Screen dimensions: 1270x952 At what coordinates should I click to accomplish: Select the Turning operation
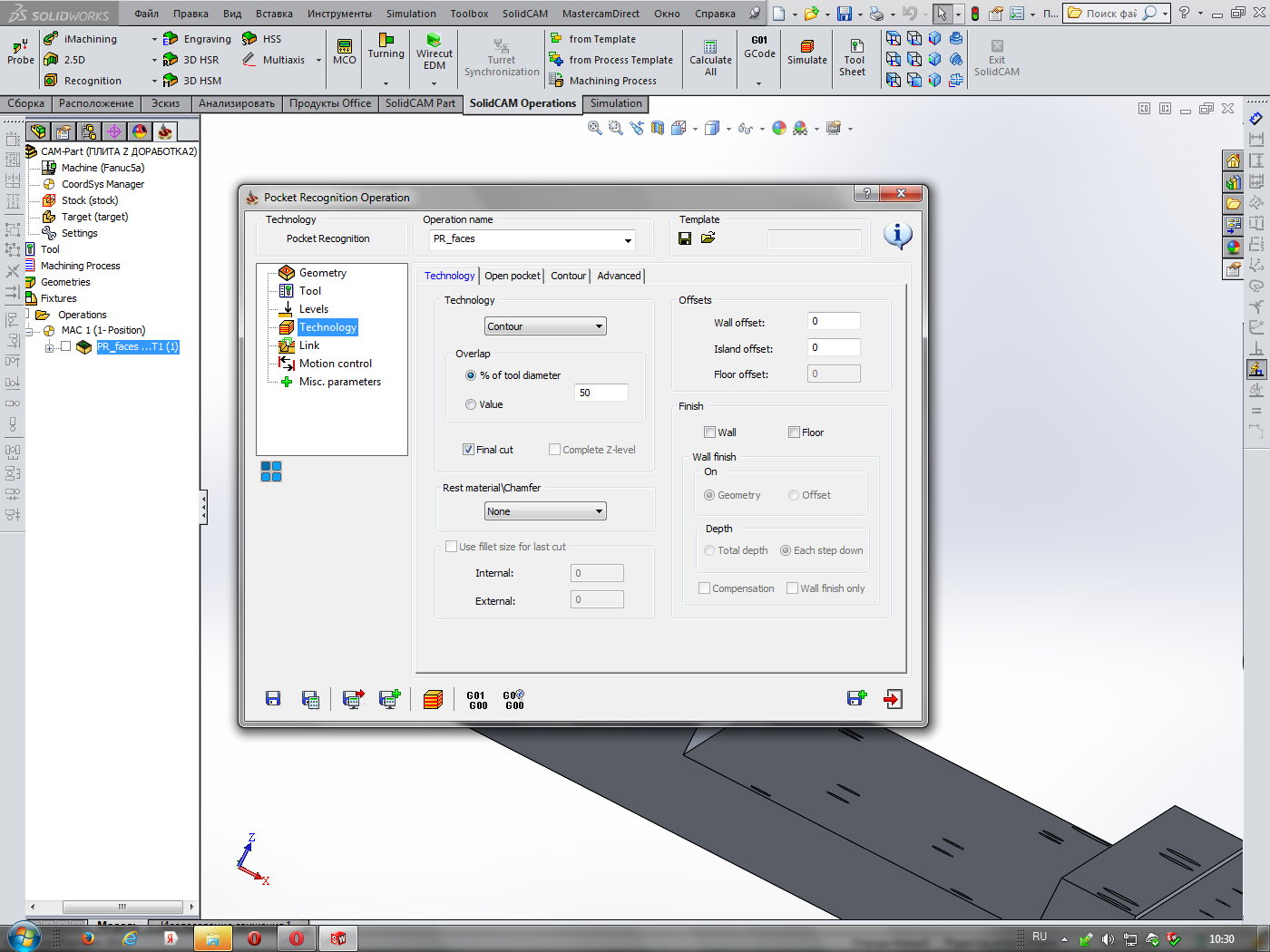click(386, 46)
